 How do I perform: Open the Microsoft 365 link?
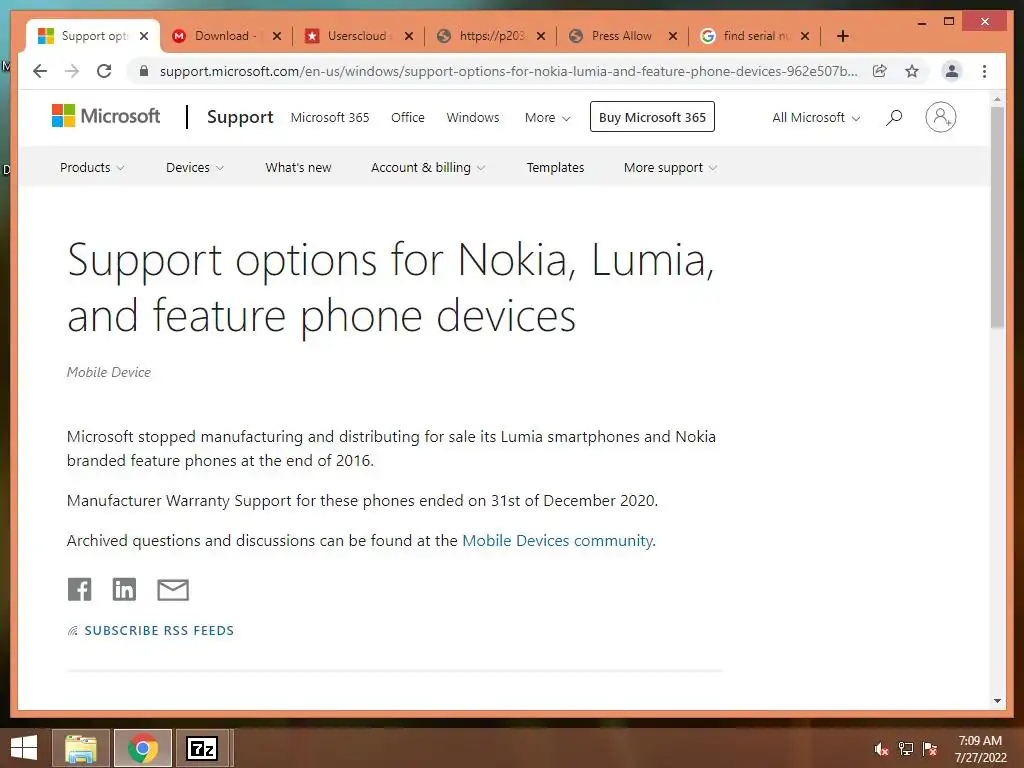pyautogui.click(x=330, y=118)
